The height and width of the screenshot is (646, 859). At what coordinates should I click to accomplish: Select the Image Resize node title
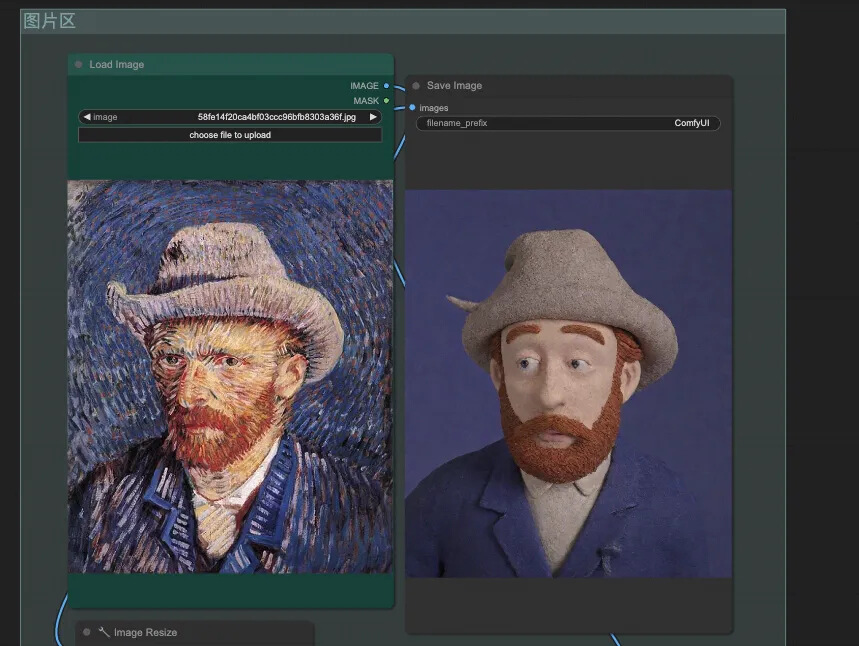click(x=145, y=632)
